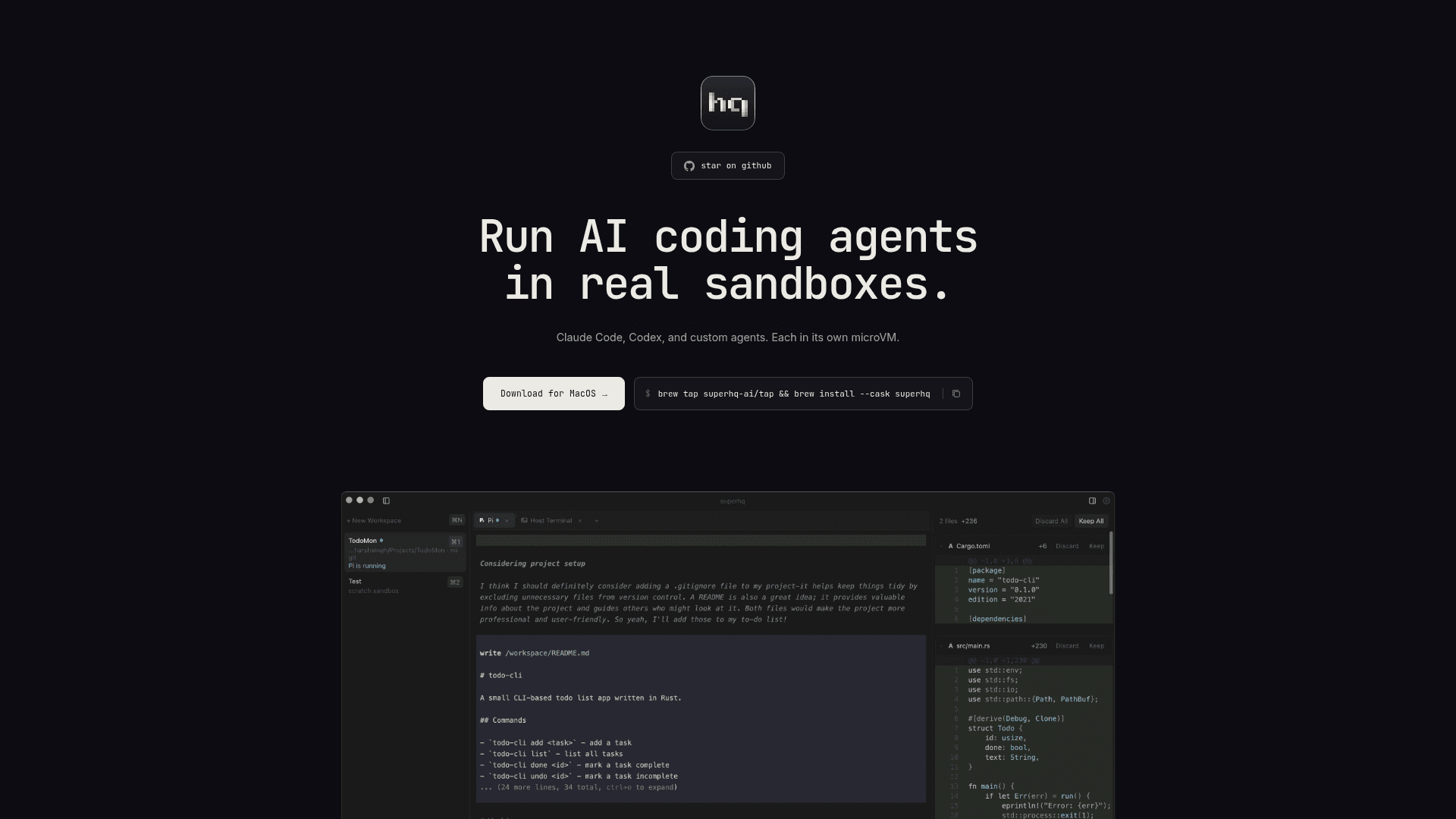Collapse the src/main.rs file diff
1456x819 pixels.
942,646
